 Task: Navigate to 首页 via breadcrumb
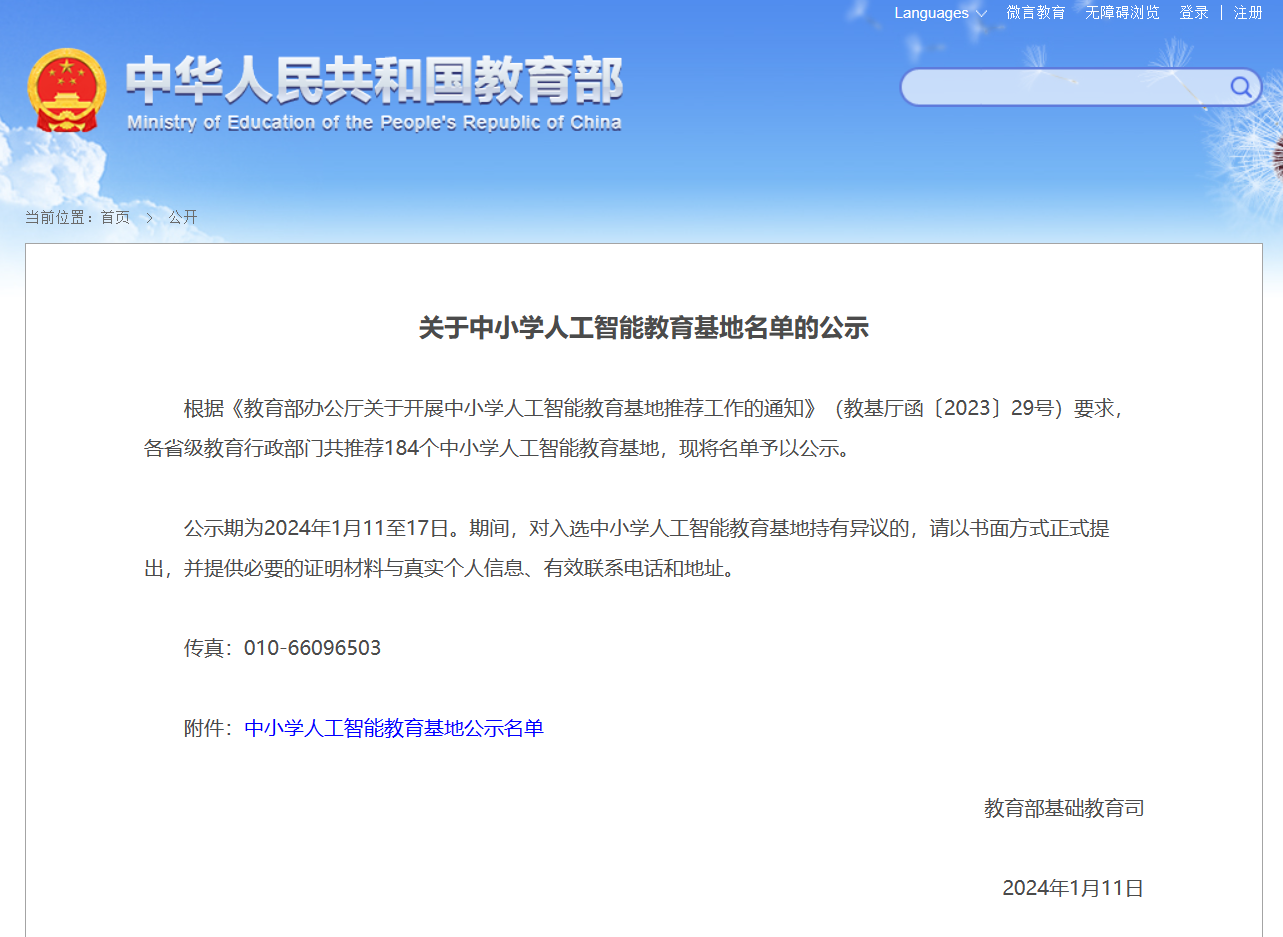113,217
